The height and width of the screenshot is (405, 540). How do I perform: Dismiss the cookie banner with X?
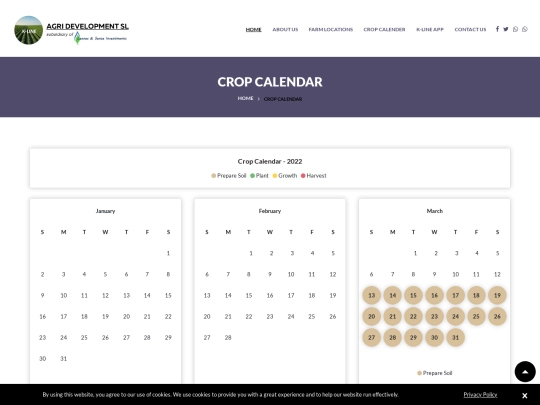[x=524, y=395]
